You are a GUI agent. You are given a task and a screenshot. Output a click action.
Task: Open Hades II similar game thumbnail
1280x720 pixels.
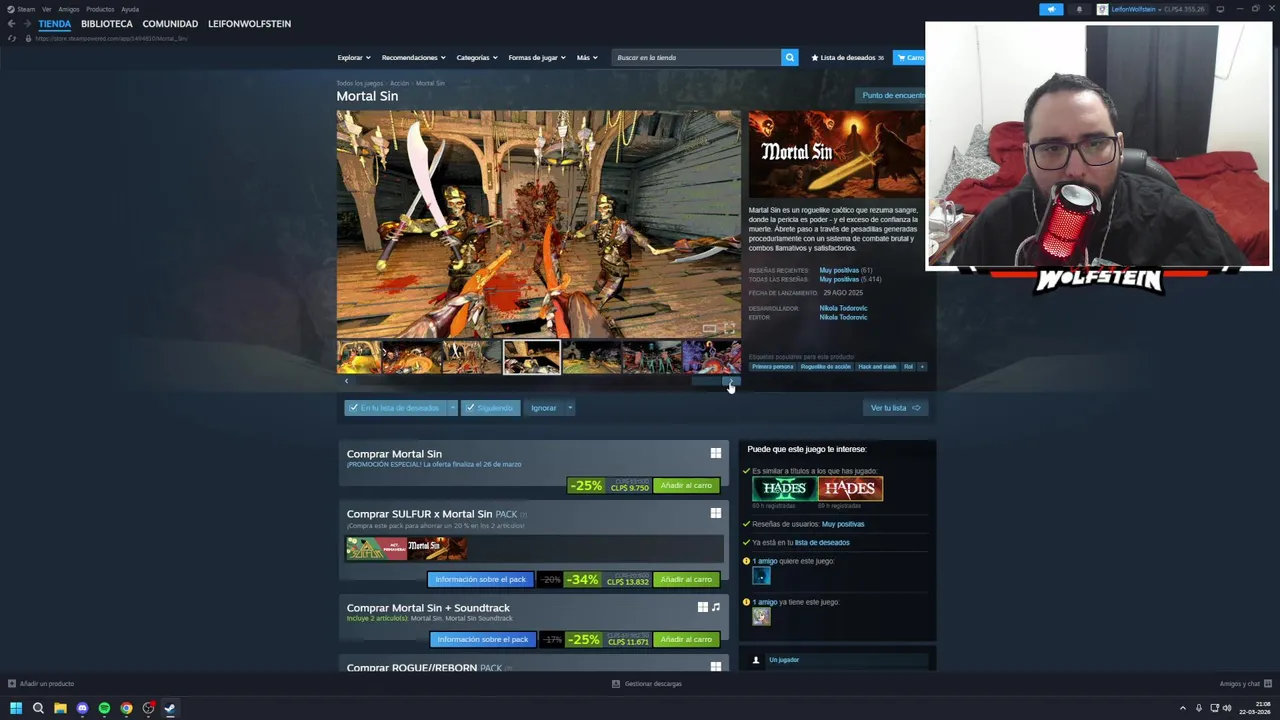(x=784, y=488)
